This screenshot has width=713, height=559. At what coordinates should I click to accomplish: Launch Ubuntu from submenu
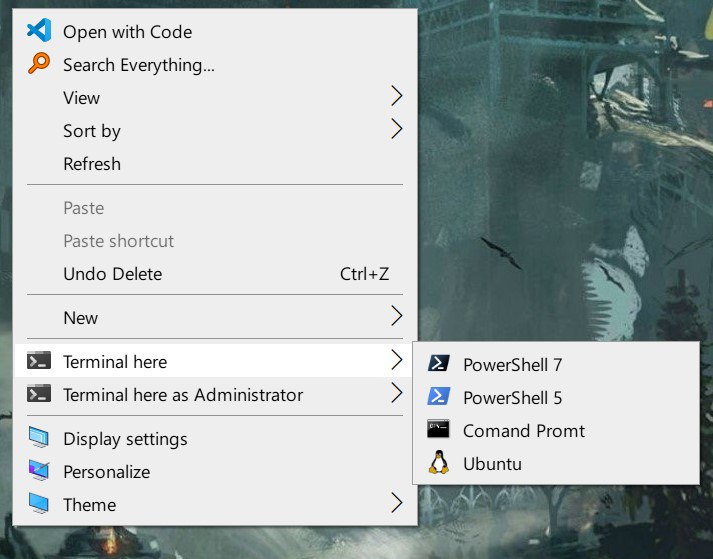(556, 463)
